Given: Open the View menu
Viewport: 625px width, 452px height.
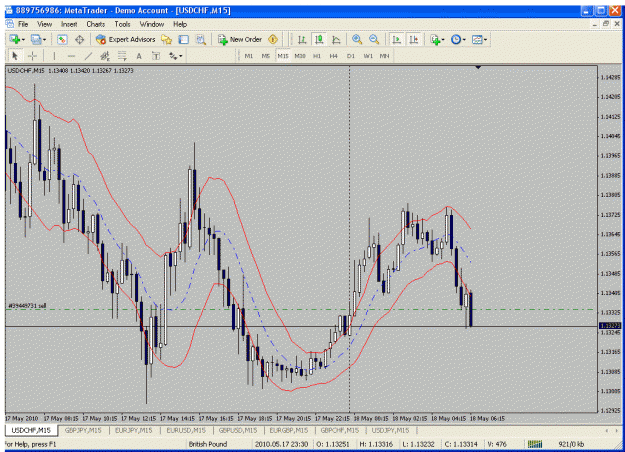Looking at the screenshot, I should point(45,24).
